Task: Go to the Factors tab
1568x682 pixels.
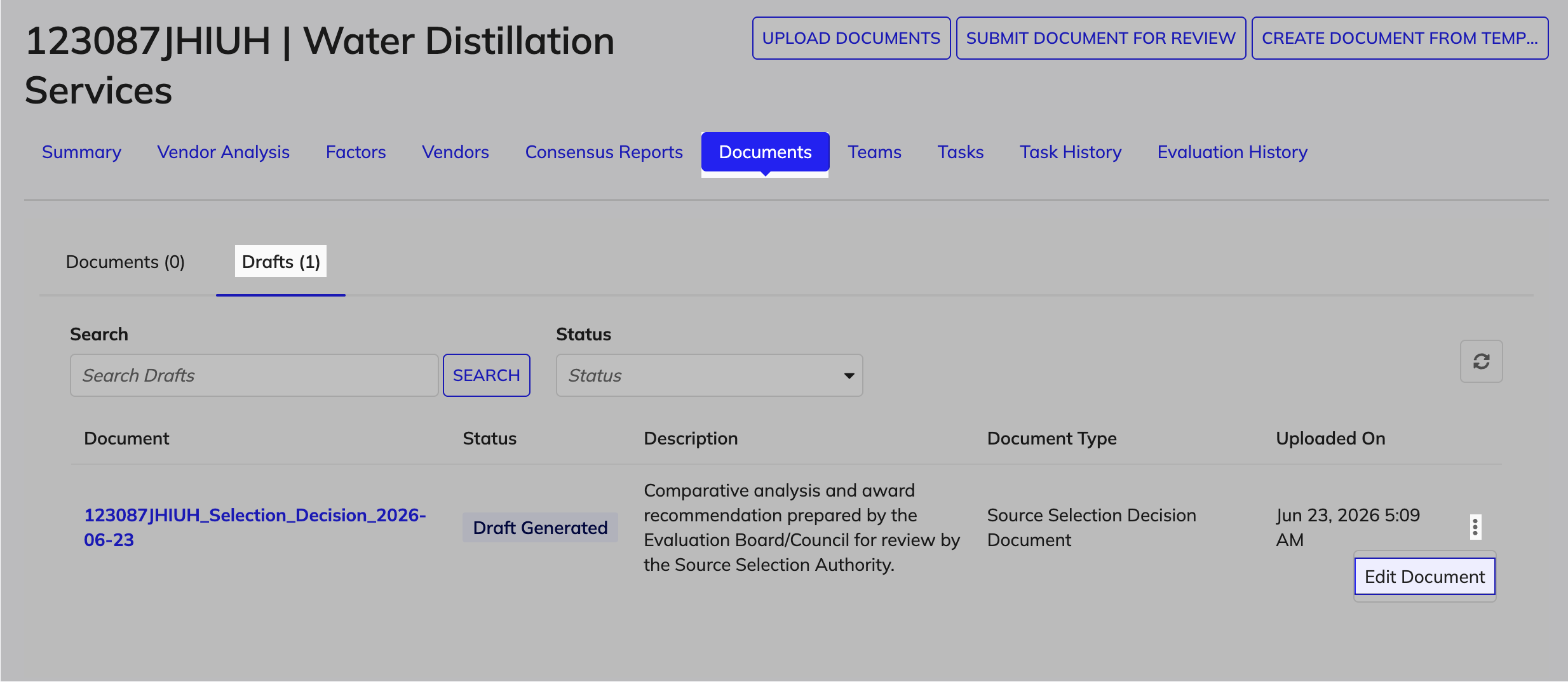Action: [356, 152]
